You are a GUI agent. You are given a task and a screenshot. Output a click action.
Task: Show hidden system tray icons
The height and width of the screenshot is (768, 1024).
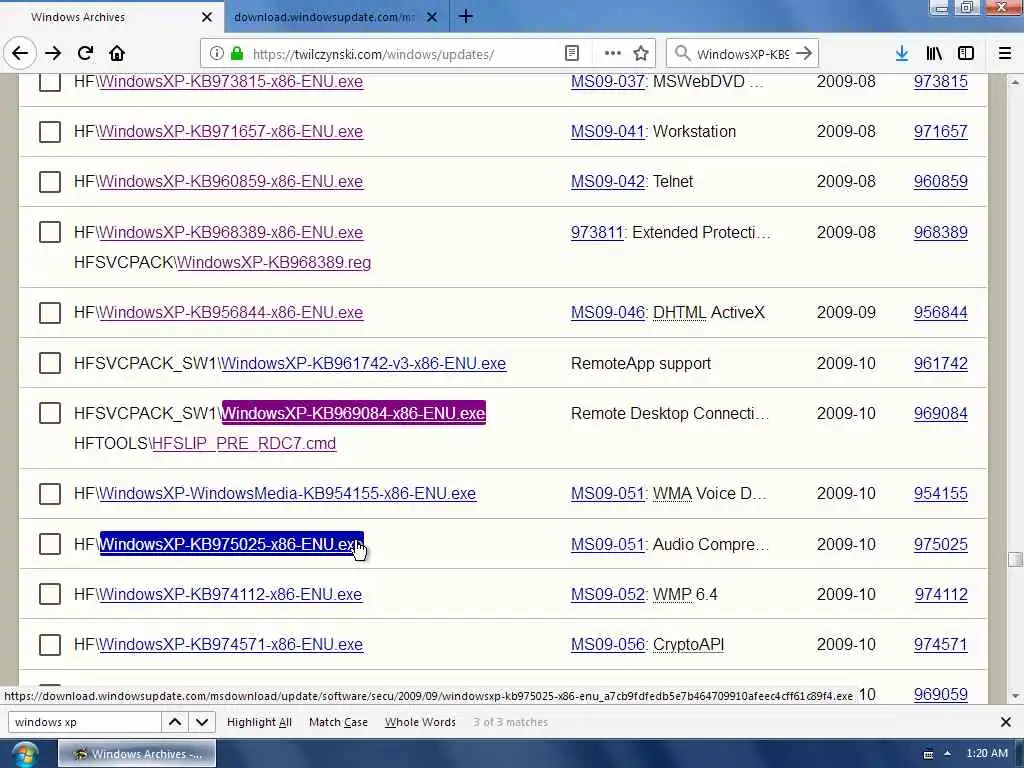click(x=947, y=754)
